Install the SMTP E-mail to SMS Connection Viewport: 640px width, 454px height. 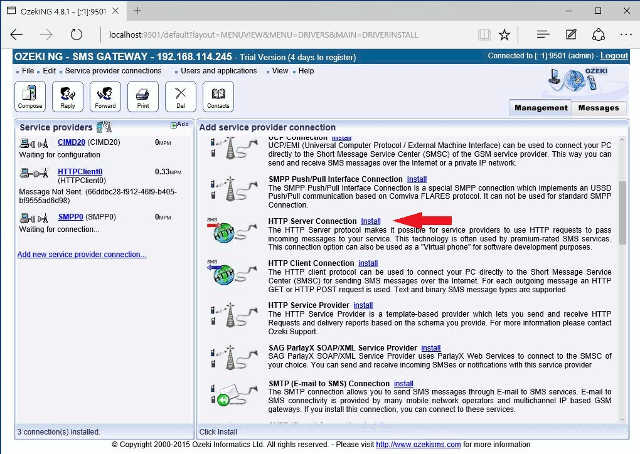(x=404, y=384)
